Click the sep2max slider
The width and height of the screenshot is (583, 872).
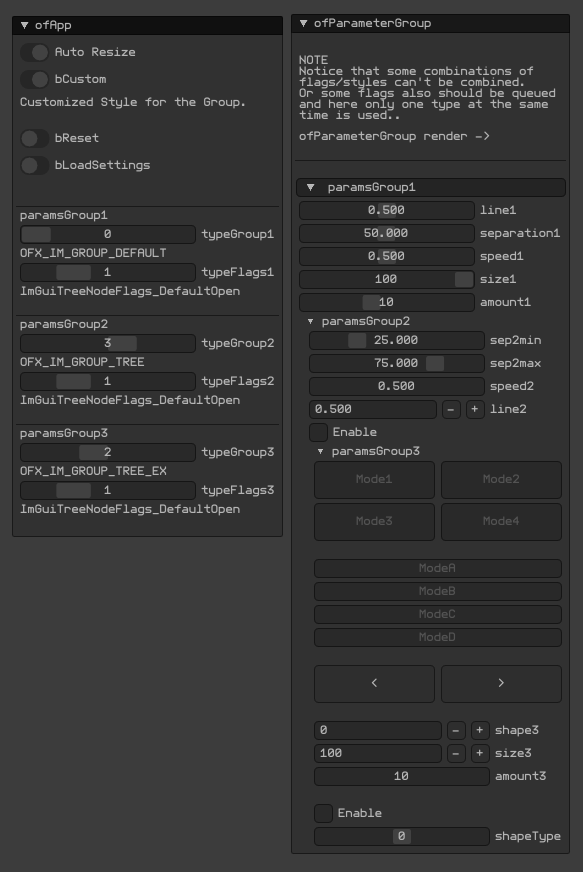click(397, 363)
